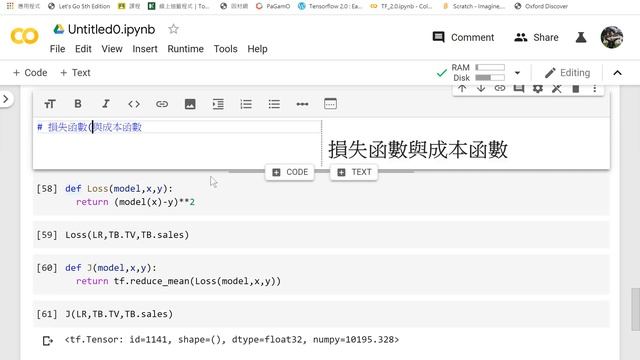The image size is (640, 360).
Task: Move cell up with arrow icon
Action: click(x=462, y=88)
